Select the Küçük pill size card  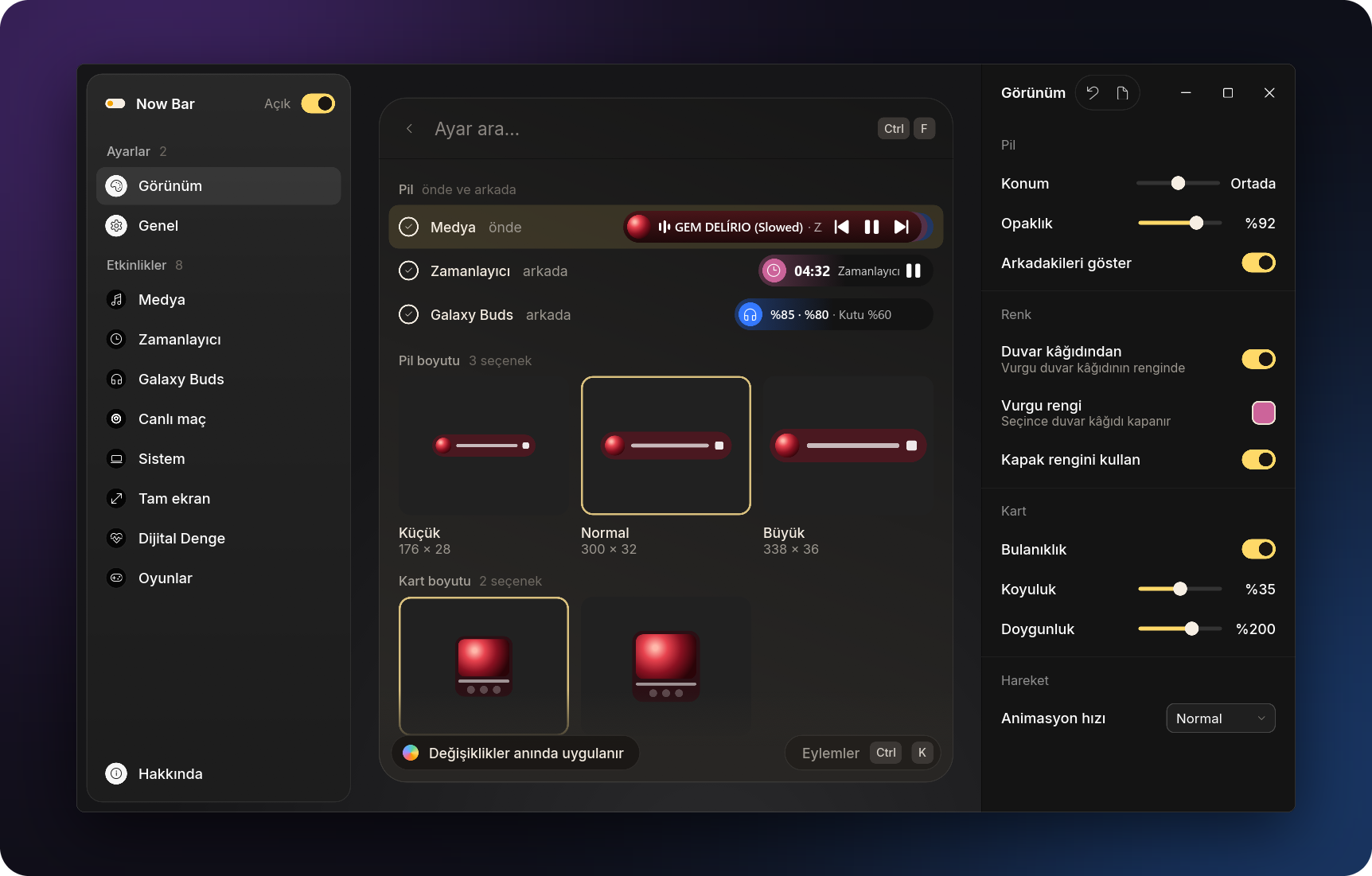pos(483,446)
